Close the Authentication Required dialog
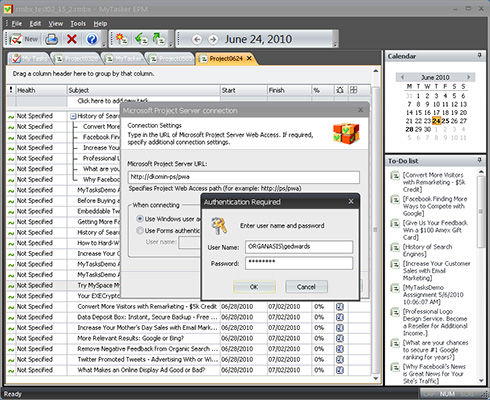The width and height of the screenshot is (490, 400). tap(351, 201)
